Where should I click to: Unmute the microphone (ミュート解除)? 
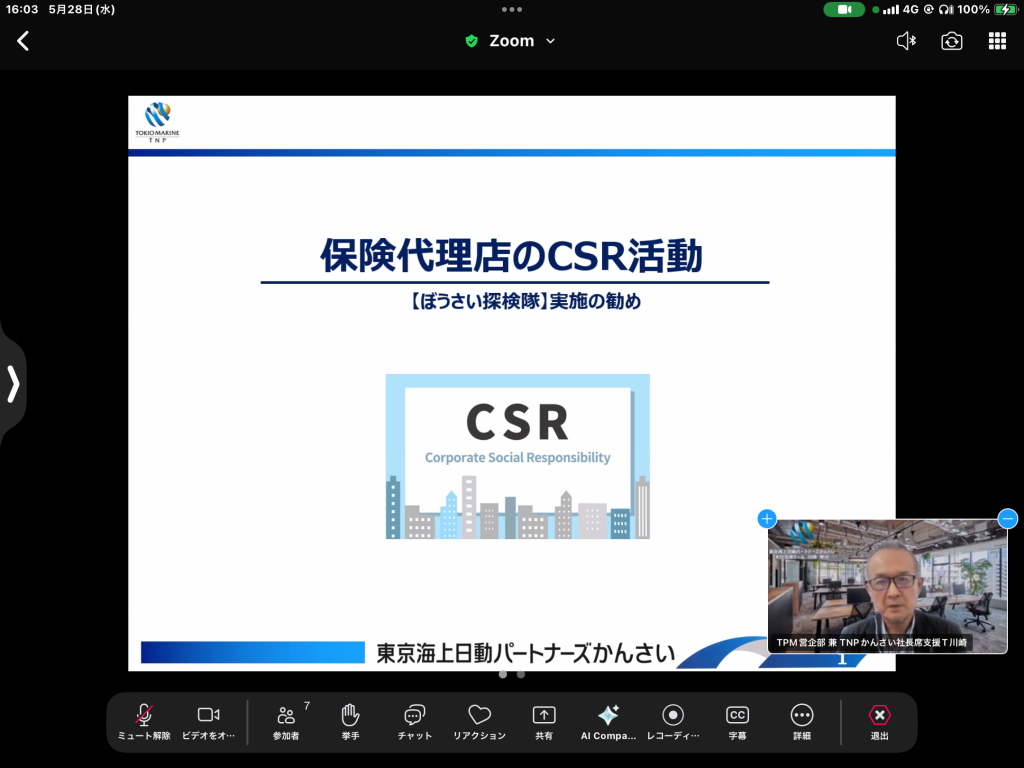point(144,722)
